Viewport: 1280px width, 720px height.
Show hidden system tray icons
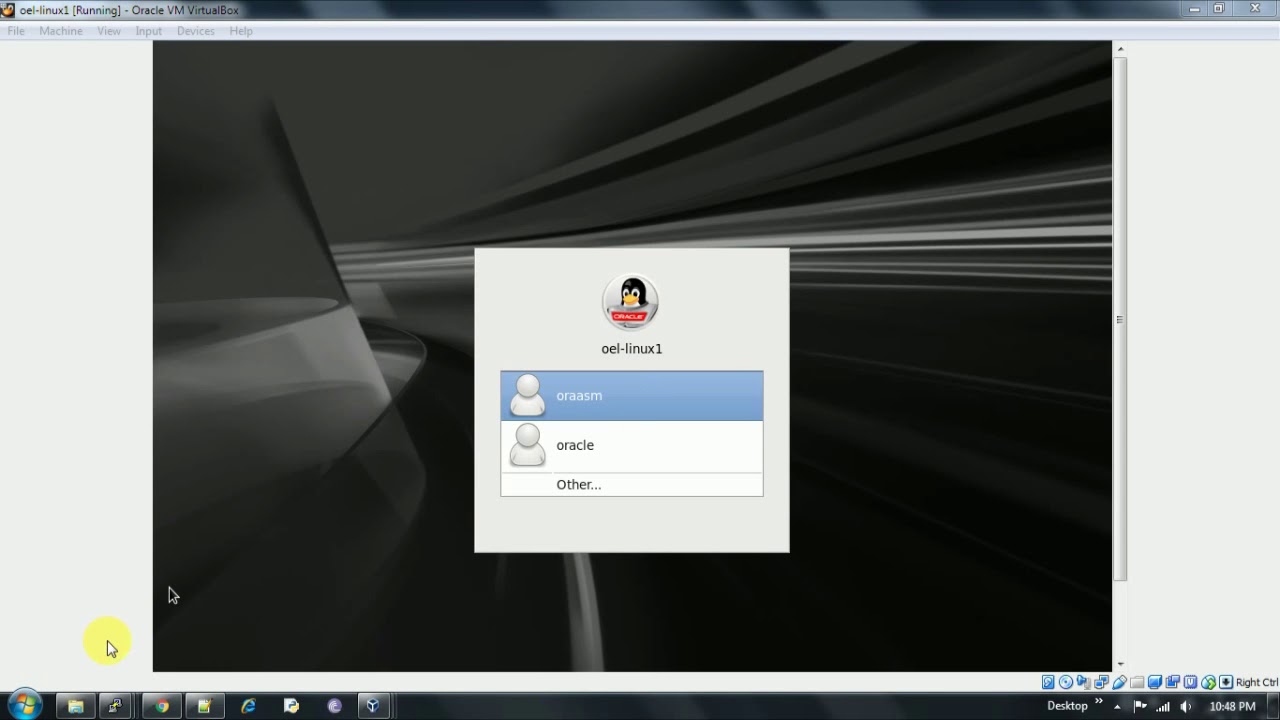click(1117, 707)
